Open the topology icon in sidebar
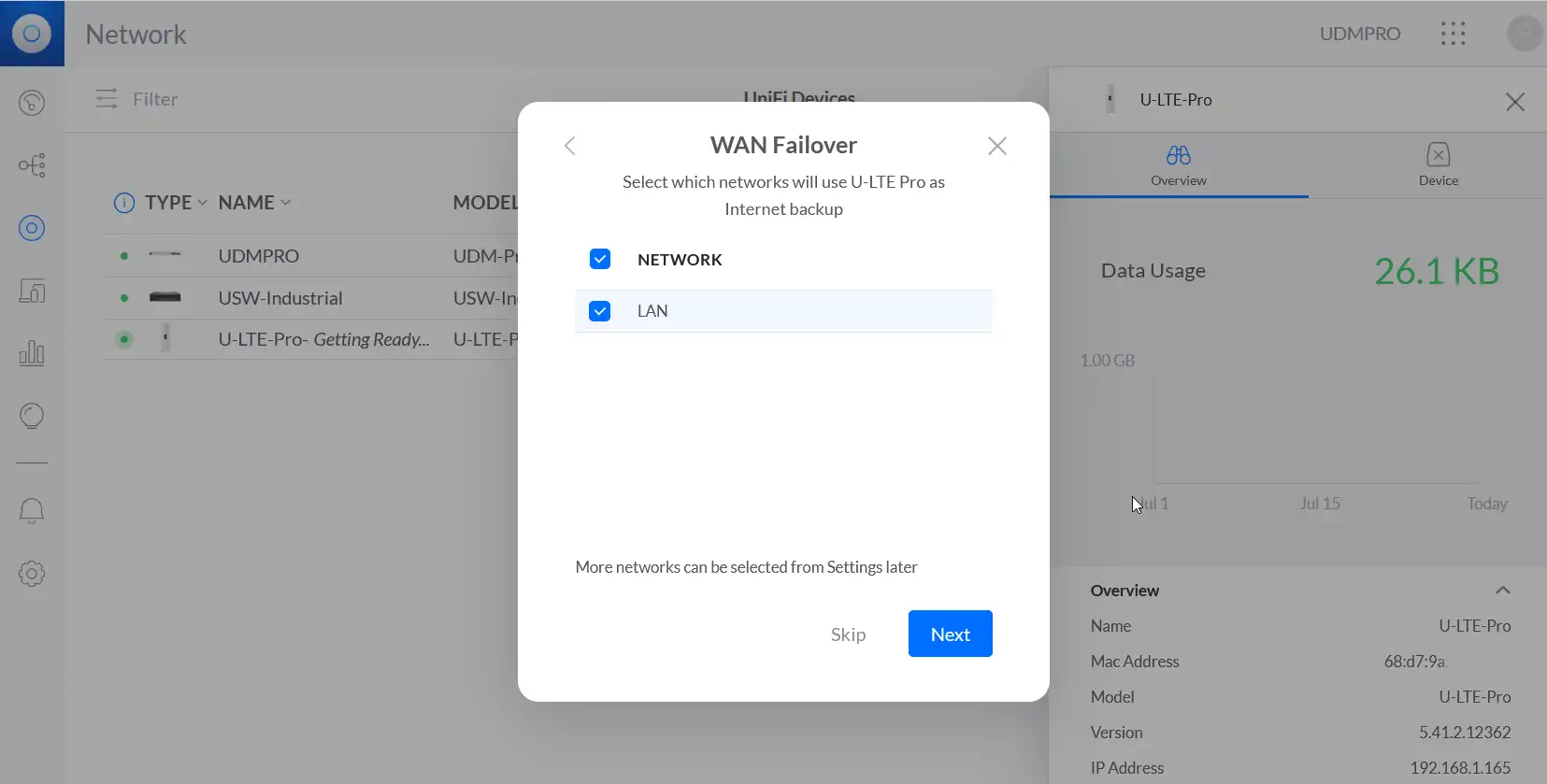Viewport: 1547px width, 784px height. (32, 165)
